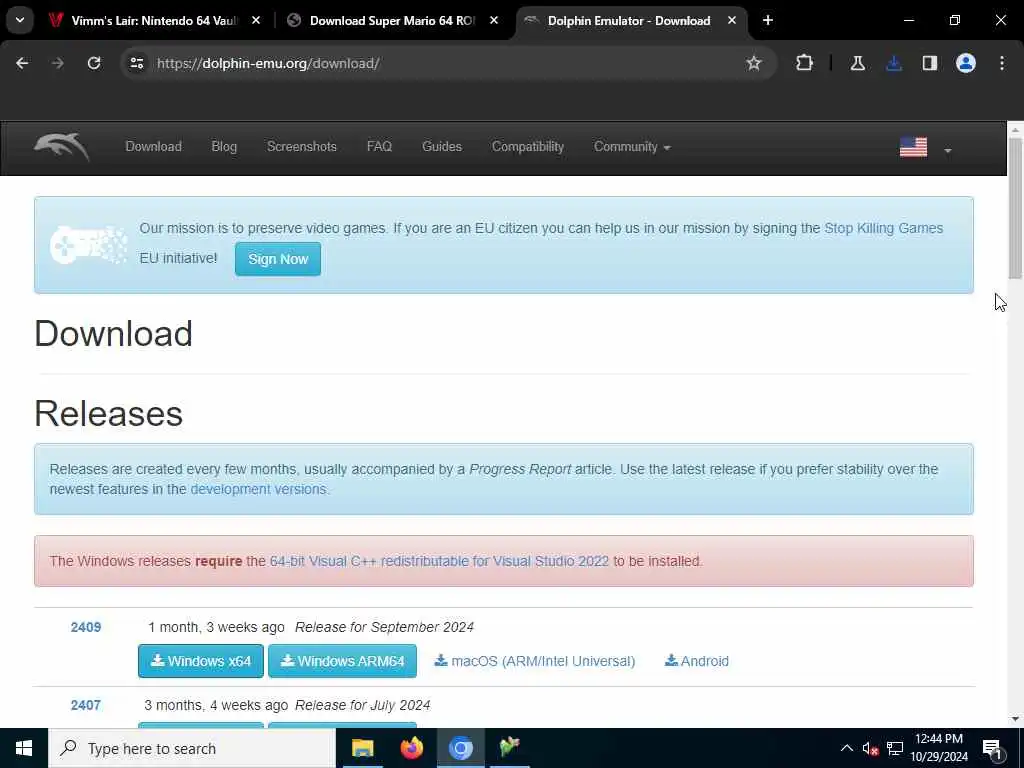Click the Sign Now button
1024x768 pixels.
pos(278,259)
